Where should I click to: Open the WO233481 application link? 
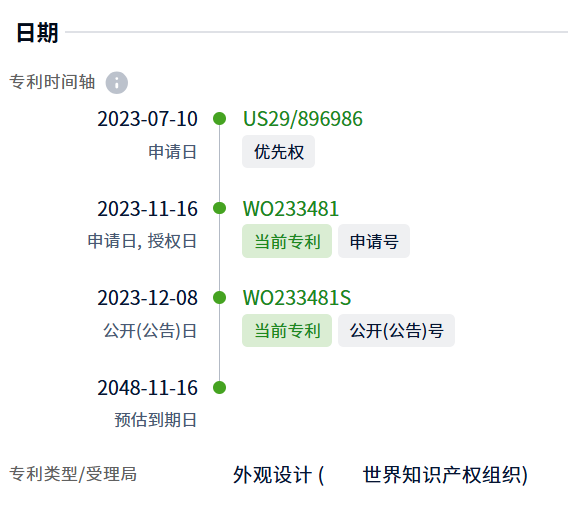pyautogui.click(x=291, y=209)
